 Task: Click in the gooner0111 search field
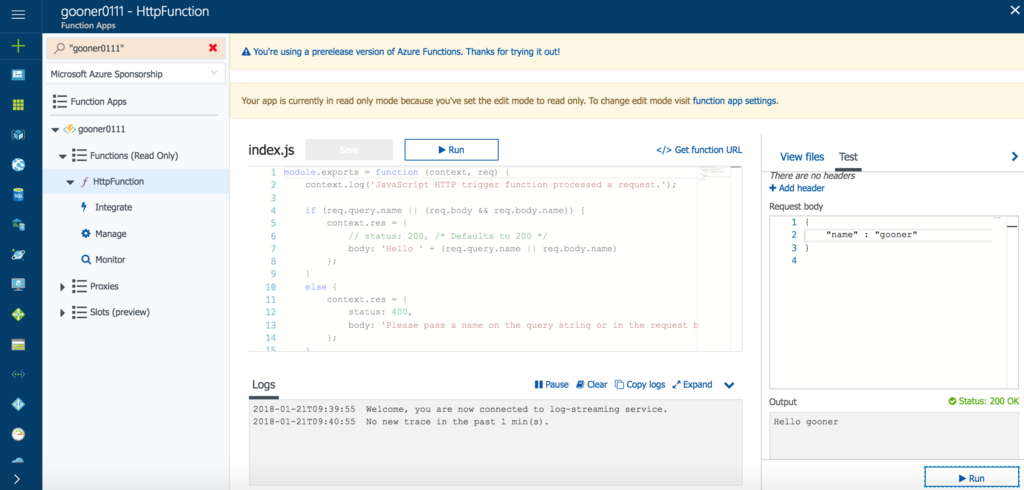click(134, 48)
